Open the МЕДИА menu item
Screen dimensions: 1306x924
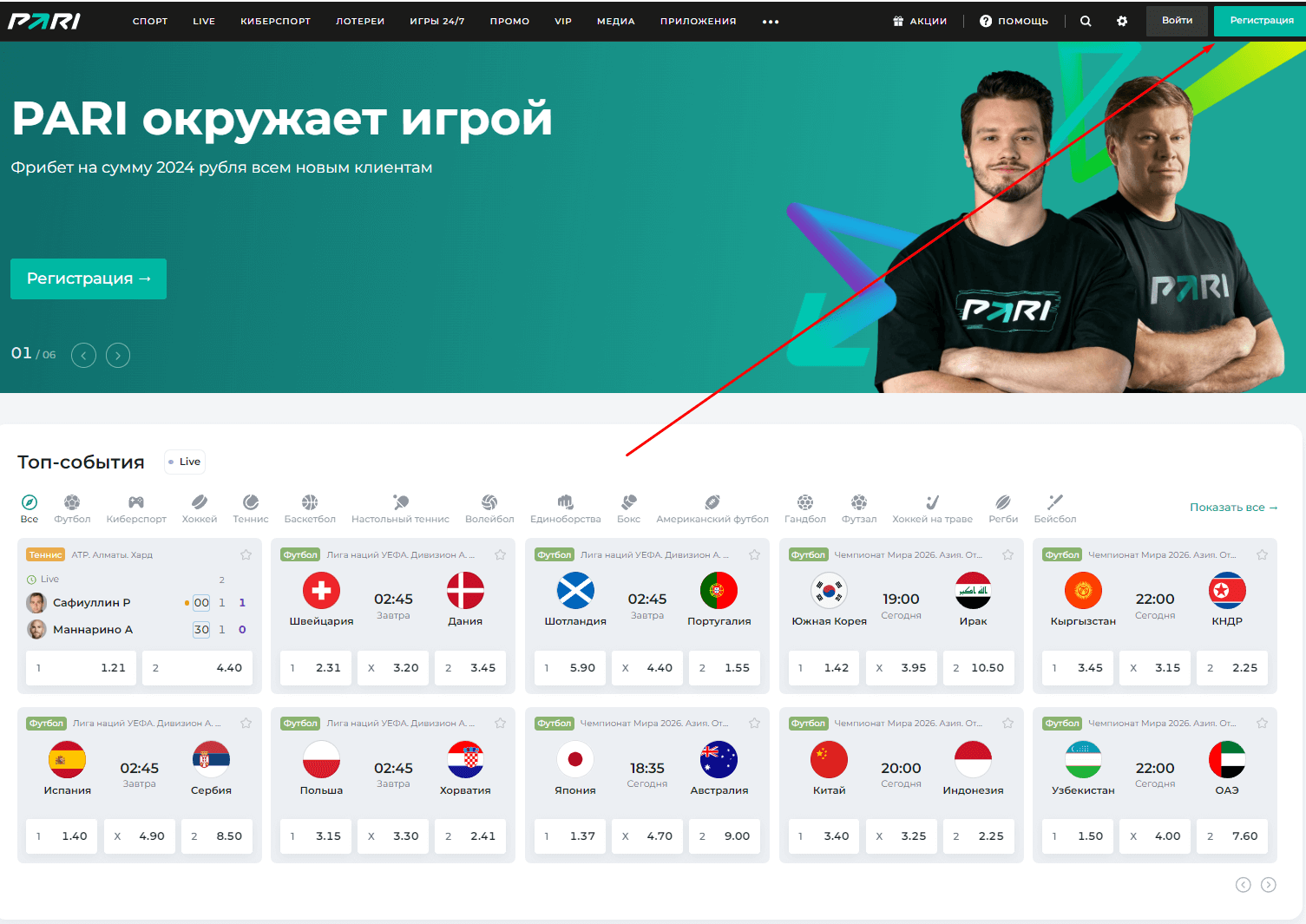click(x=616, y=21)
